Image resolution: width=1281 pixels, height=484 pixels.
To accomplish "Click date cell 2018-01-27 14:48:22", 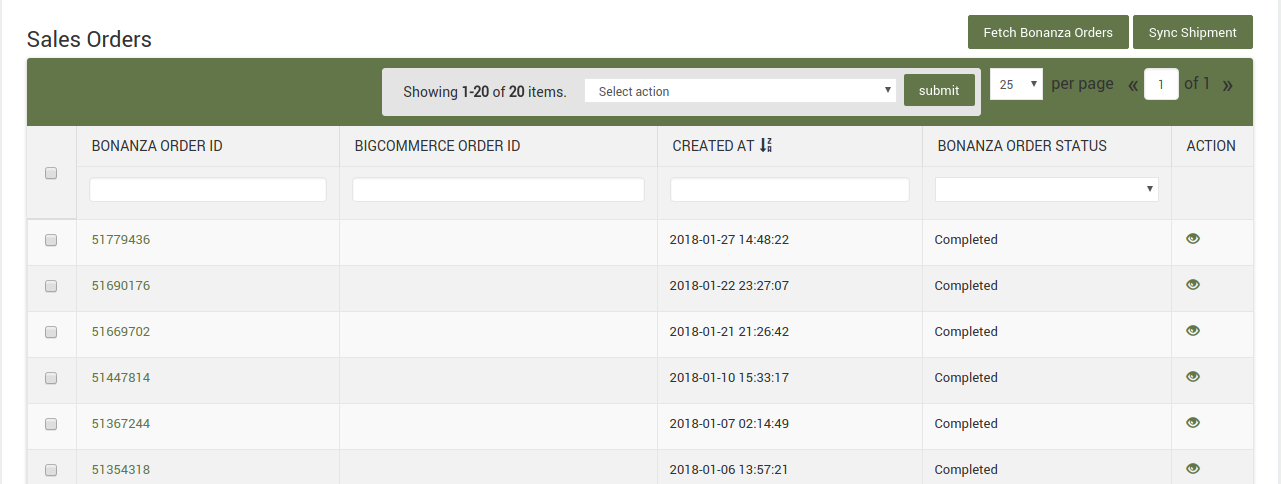I will [729, 240].
